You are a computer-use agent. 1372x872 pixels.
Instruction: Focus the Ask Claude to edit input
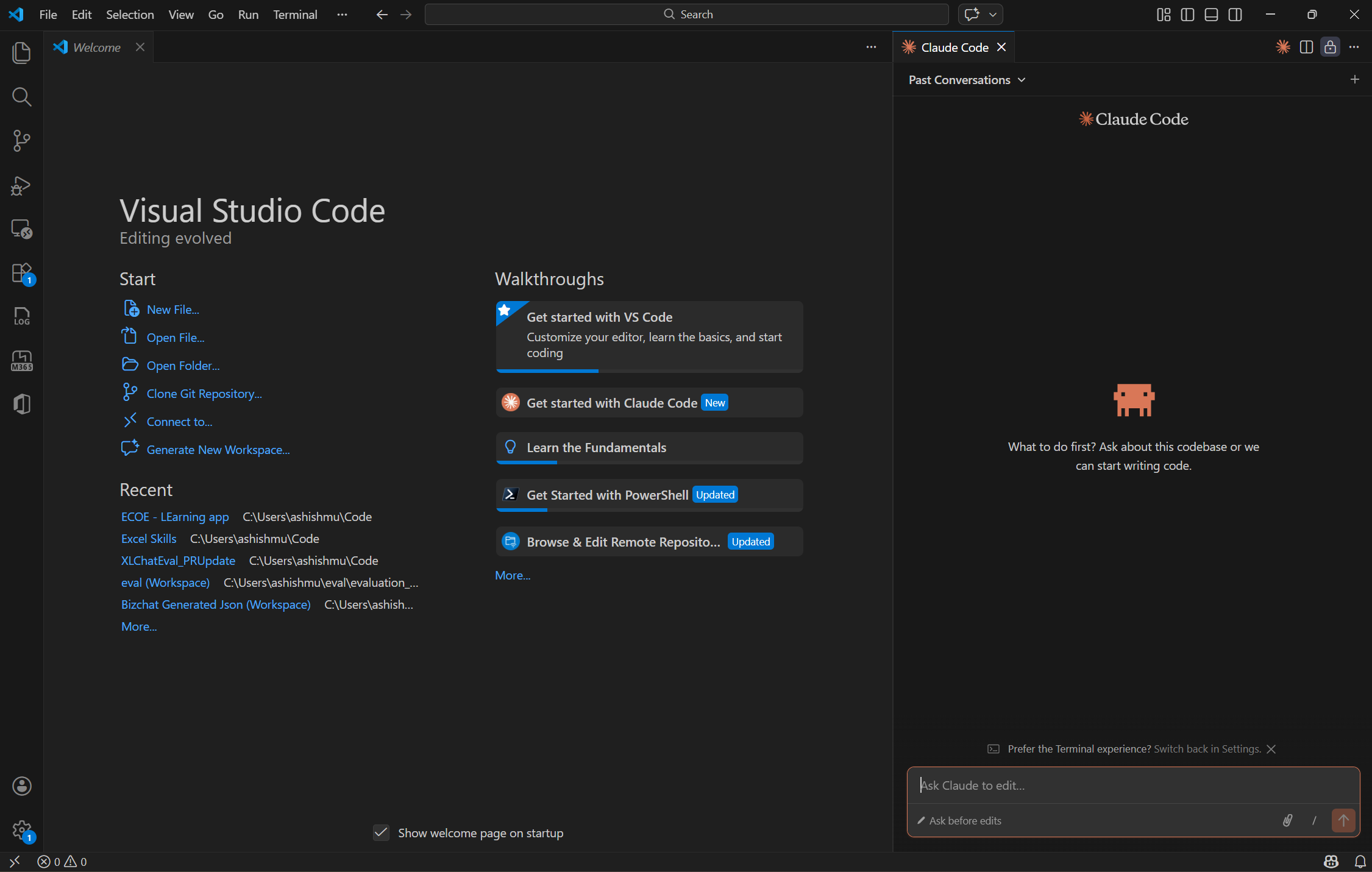pyautogui.click(x=1133, y=785)
